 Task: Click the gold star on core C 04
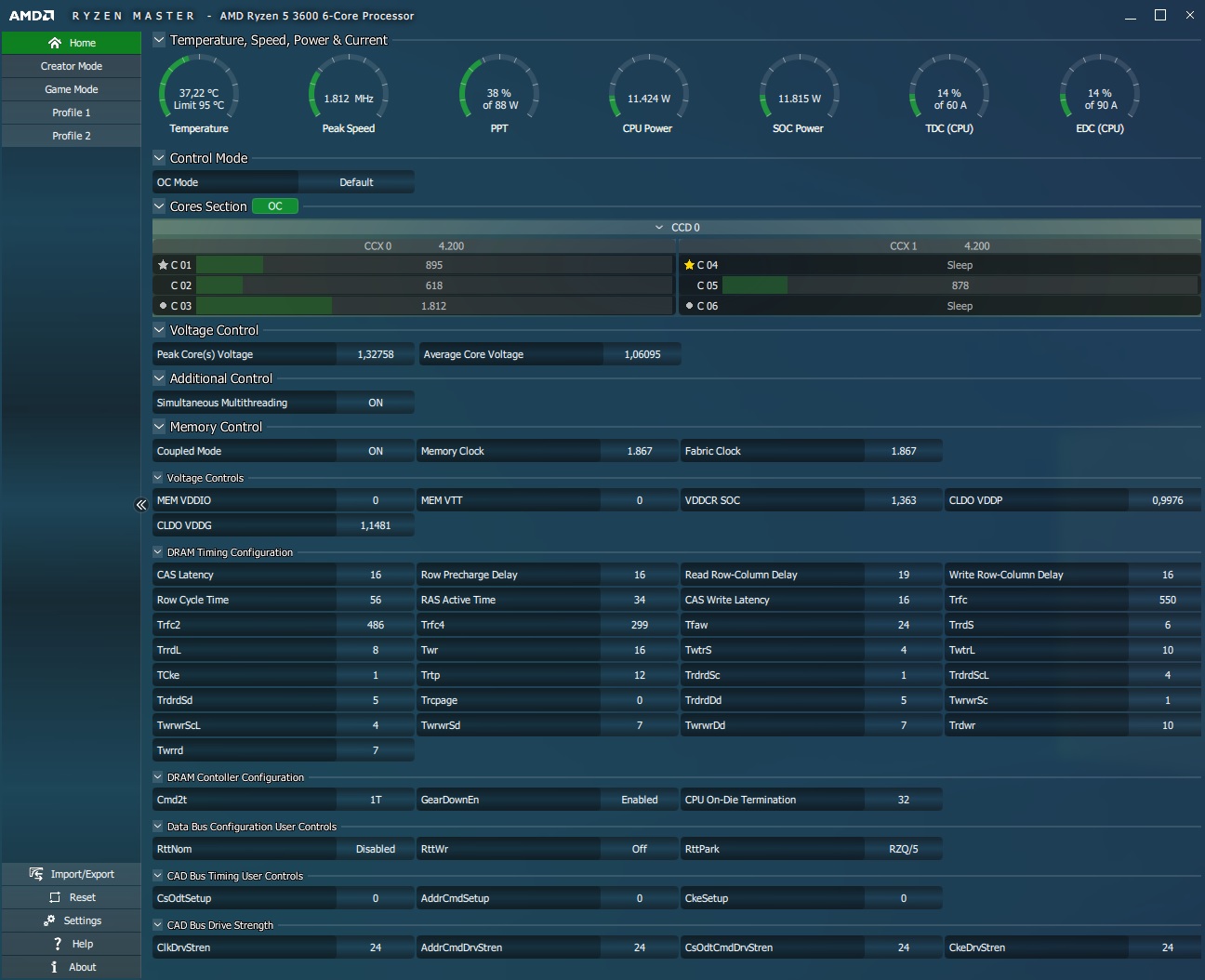689,265
